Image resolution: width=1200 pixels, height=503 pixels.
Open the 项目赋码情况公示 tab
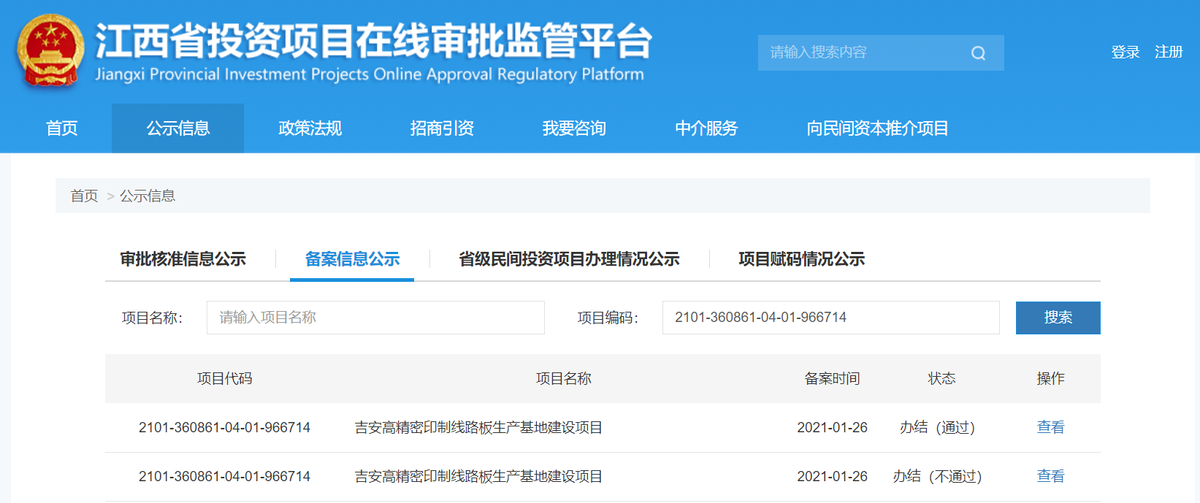point(801,259)
